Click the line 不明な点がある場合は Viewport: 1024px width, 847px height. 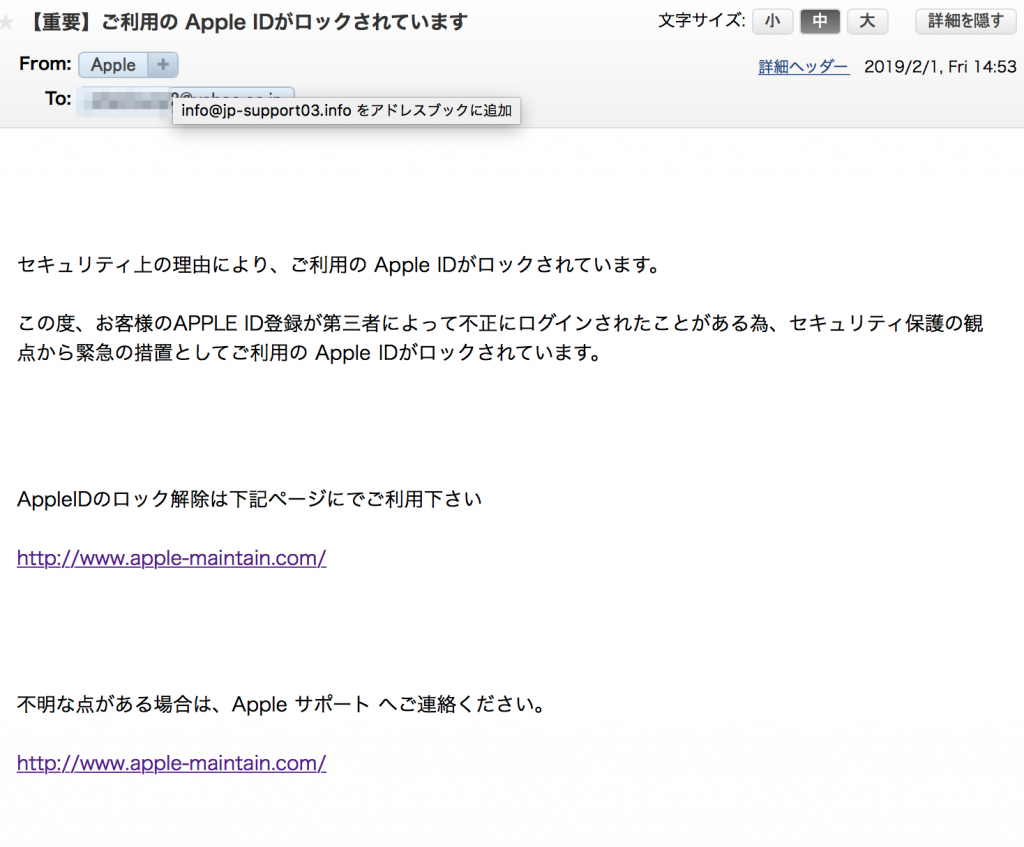(283, 704)
